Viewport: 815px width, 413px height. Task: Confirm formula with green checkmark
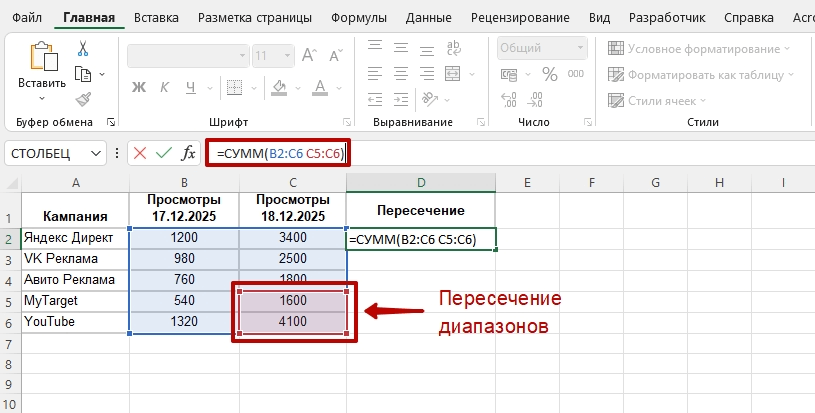(x=164, y=153)
